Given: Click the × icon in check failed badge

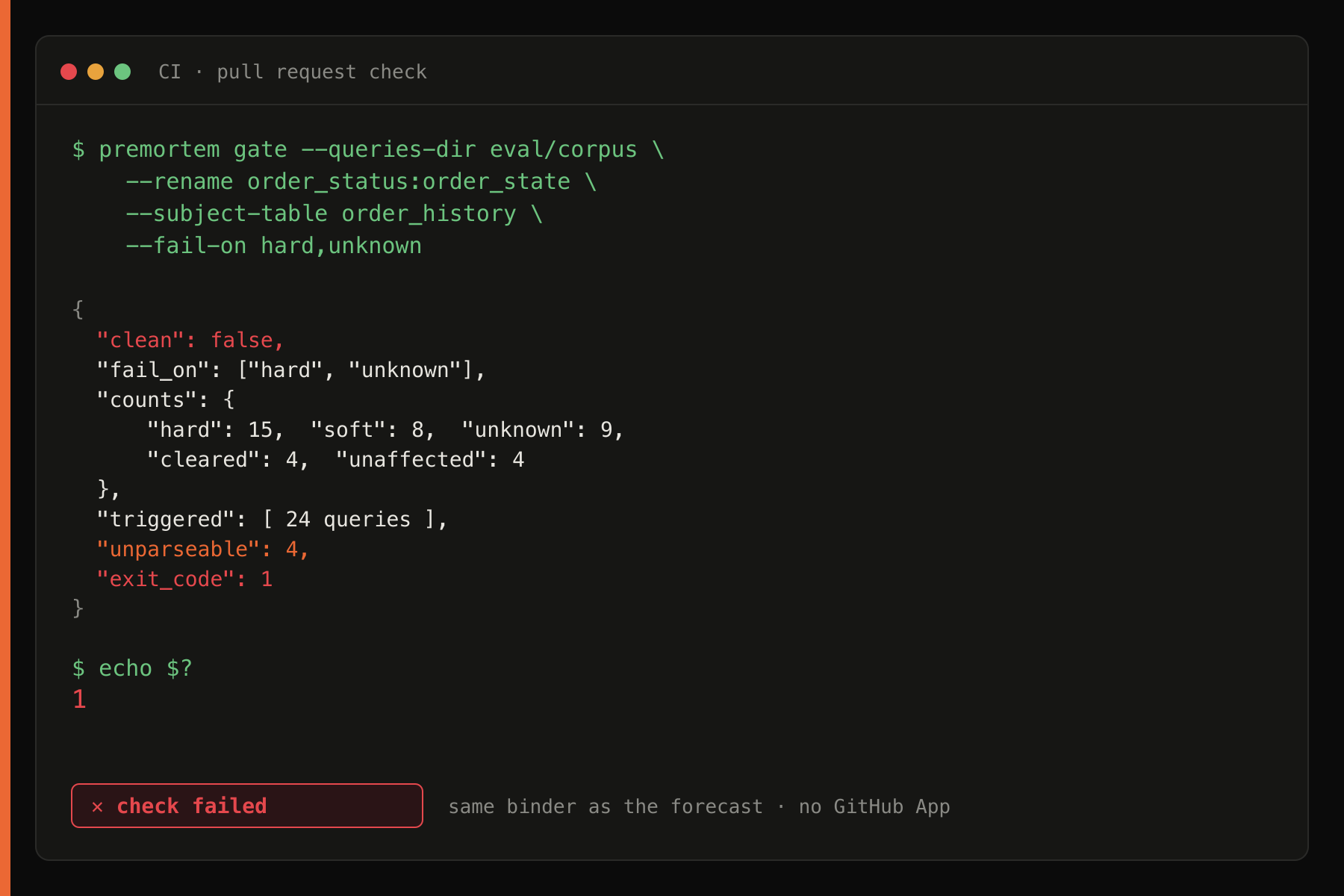Looking at the screenshot, I should pyautogui.click(x=97, y=806).
